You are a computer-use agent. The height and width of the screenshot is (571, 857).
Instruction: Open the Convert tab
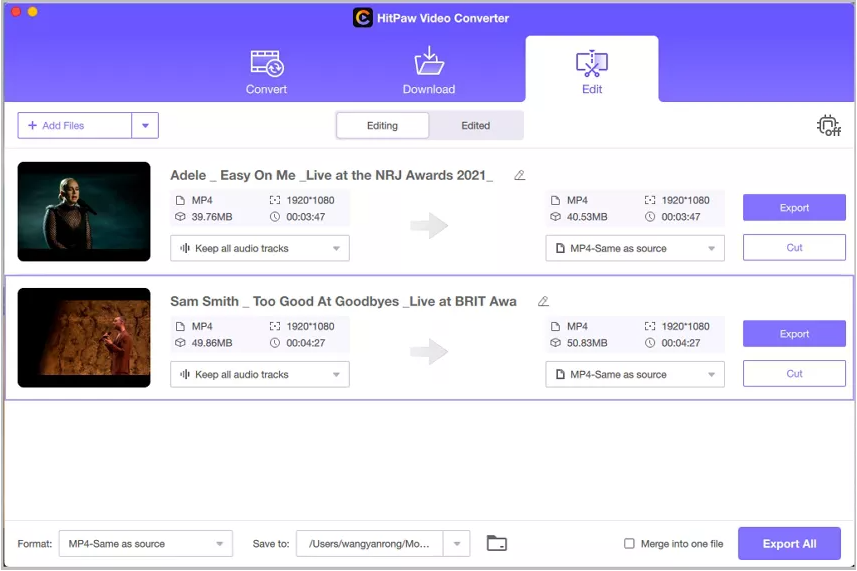[x=266, y=72]
